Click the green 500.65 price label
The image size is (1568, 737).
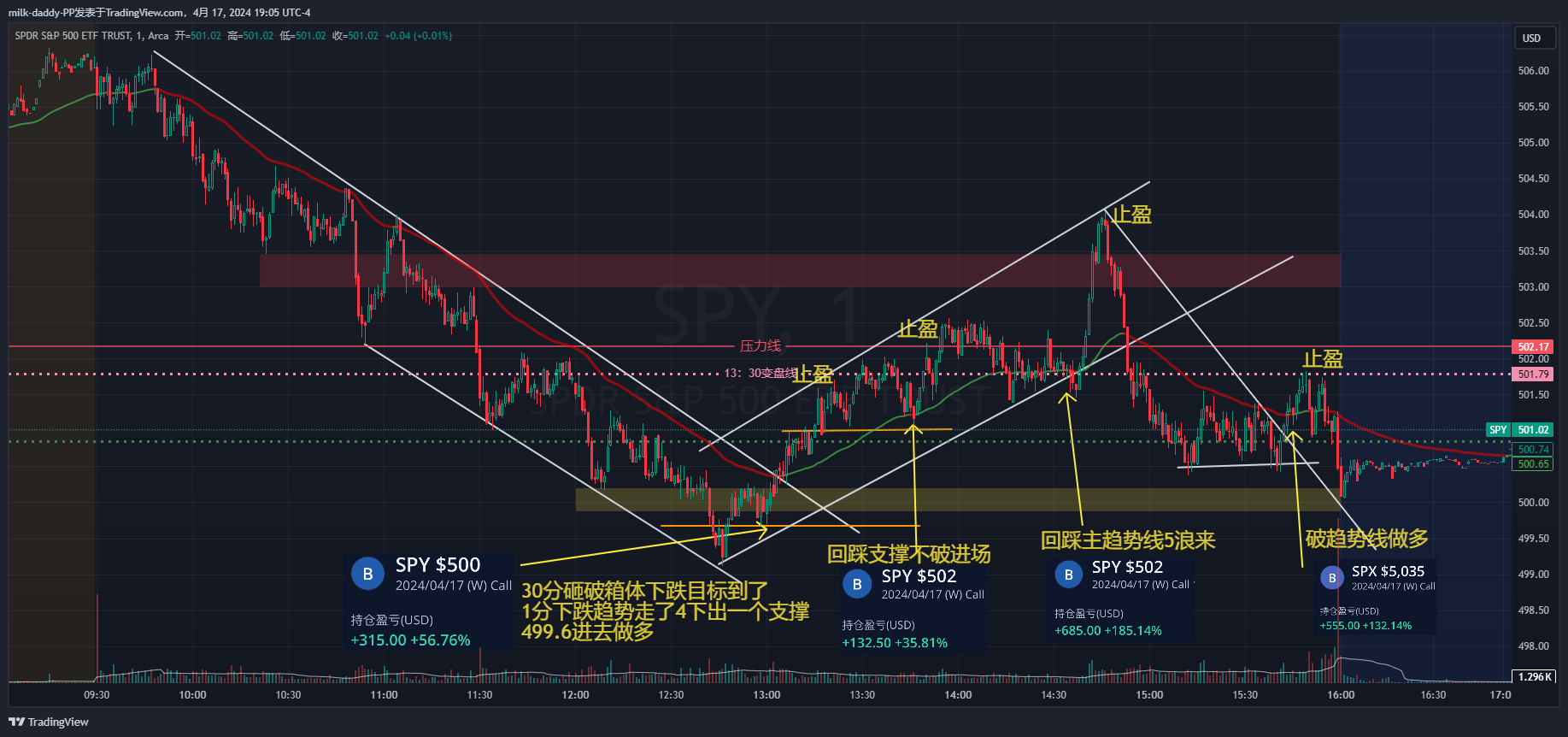(1533, 464)
